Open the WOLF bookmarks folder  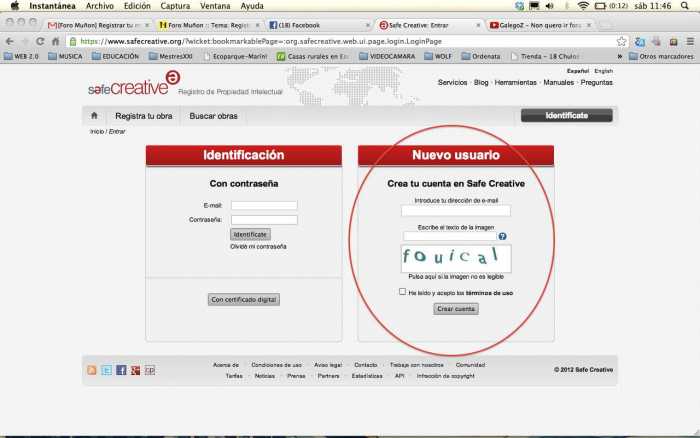tap(438, 57)
